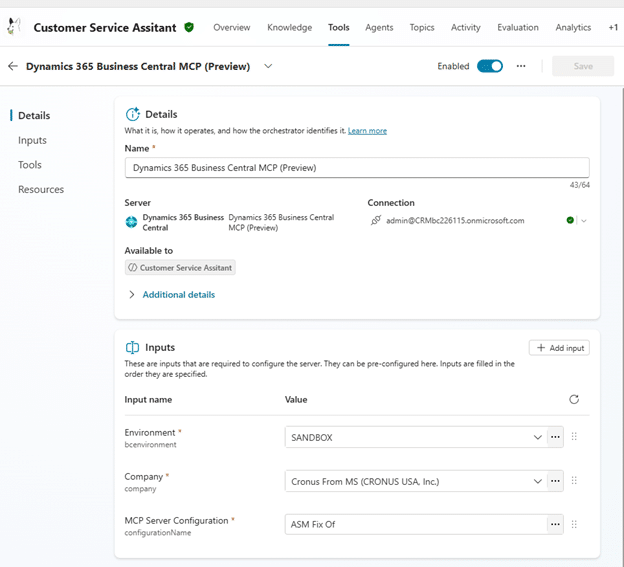
Task: Select Resources in the left sidebar
Action: click(41, 189)
